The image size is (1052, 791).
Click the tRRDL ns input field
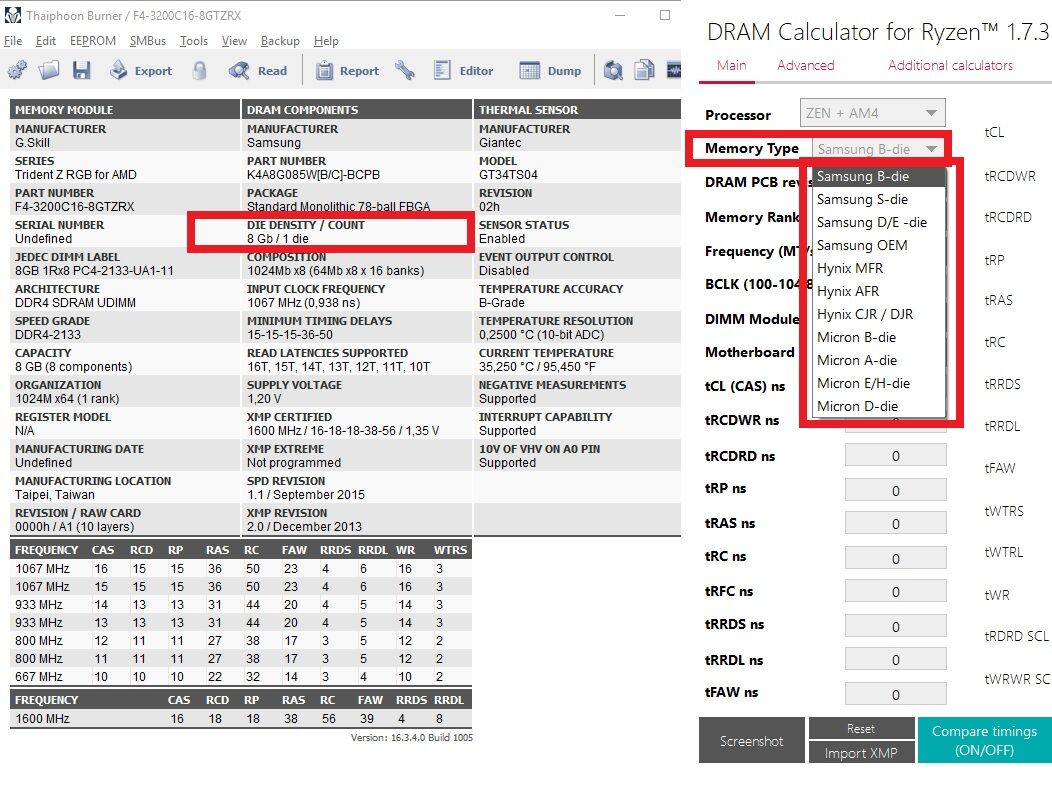click(x=896, y=660)
